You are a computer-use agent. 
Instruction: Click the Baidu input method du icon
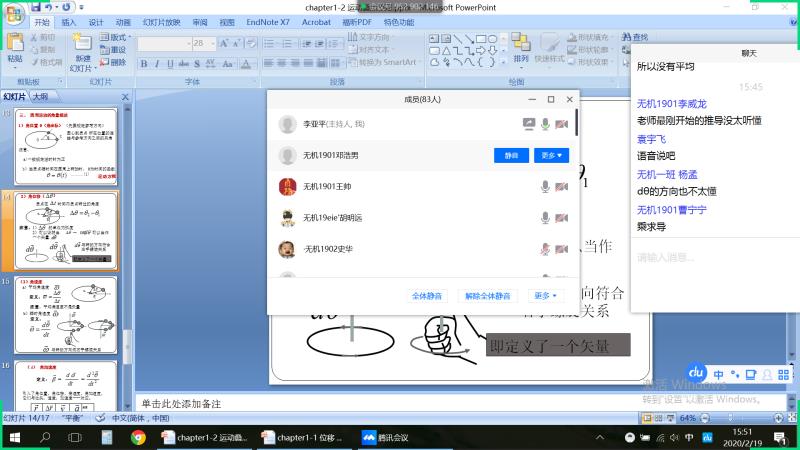click(696, 373)
